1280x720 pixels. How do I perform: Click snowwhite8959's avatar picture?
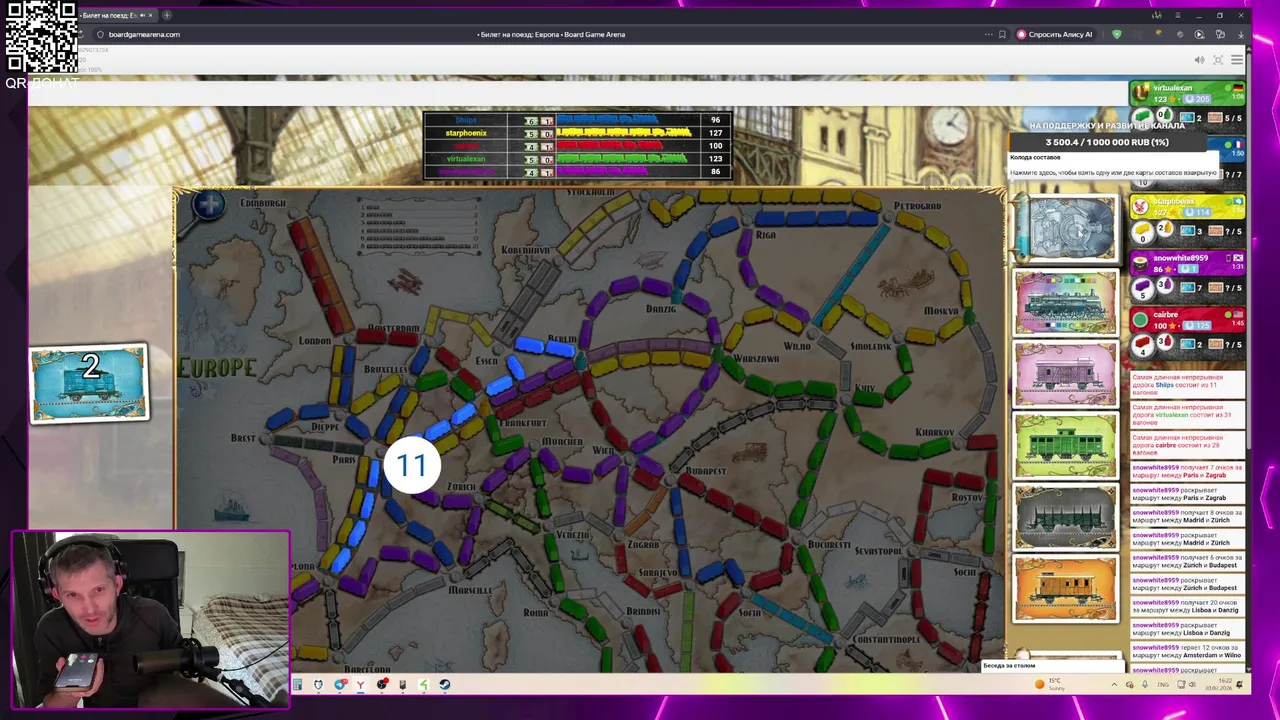[1140, 264]
